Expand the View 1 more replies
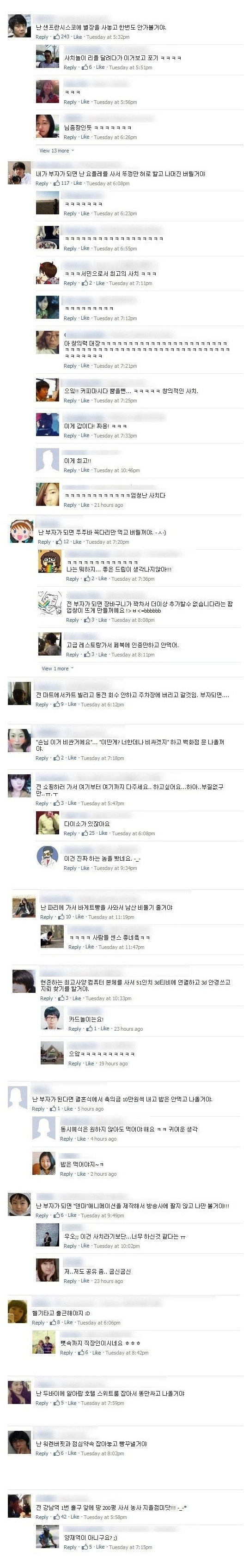Screen dimensions: 249x1568 [55, 669]
